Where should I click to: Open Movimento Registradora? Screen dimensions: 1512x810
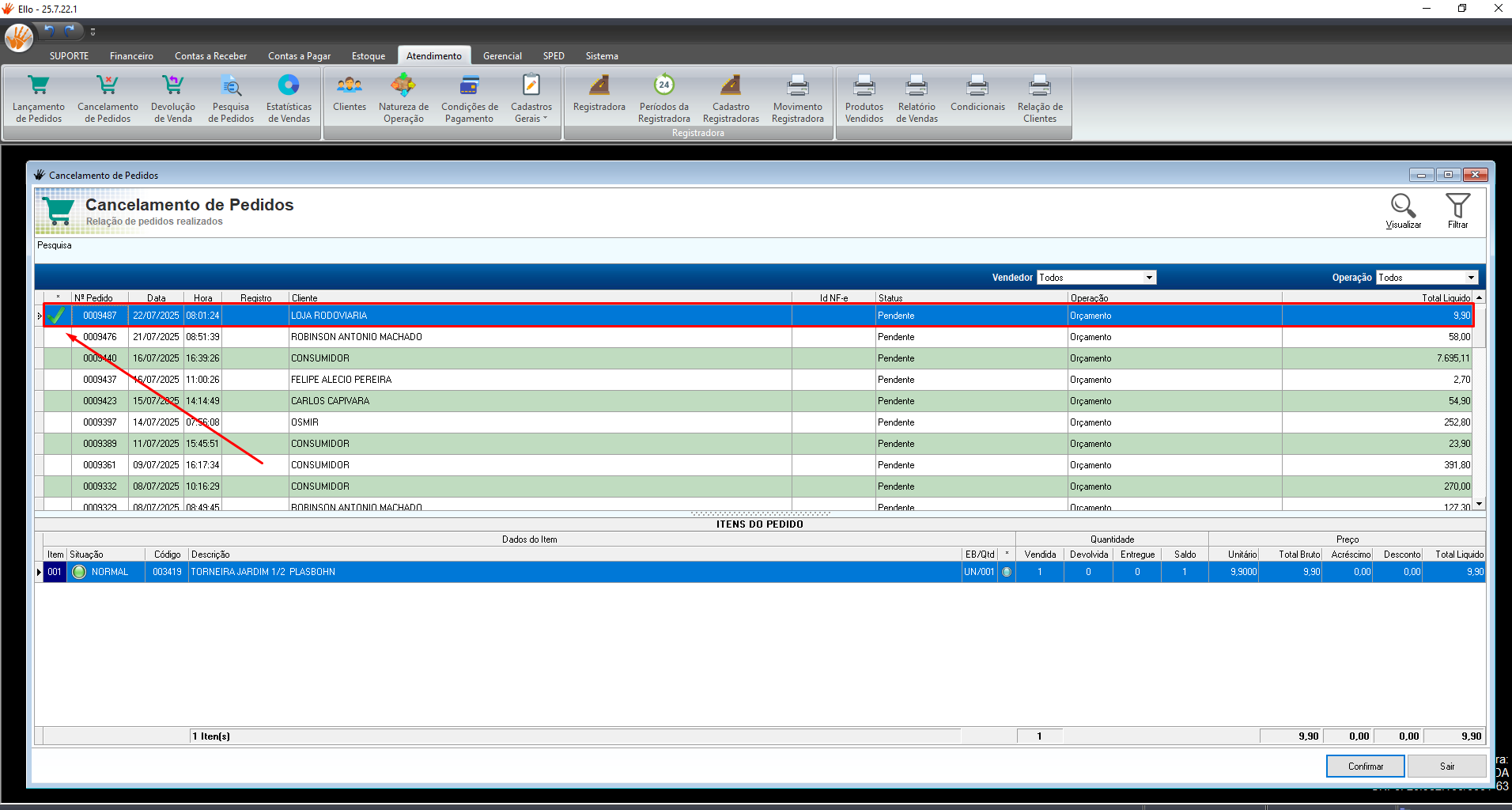pos(798,99)
